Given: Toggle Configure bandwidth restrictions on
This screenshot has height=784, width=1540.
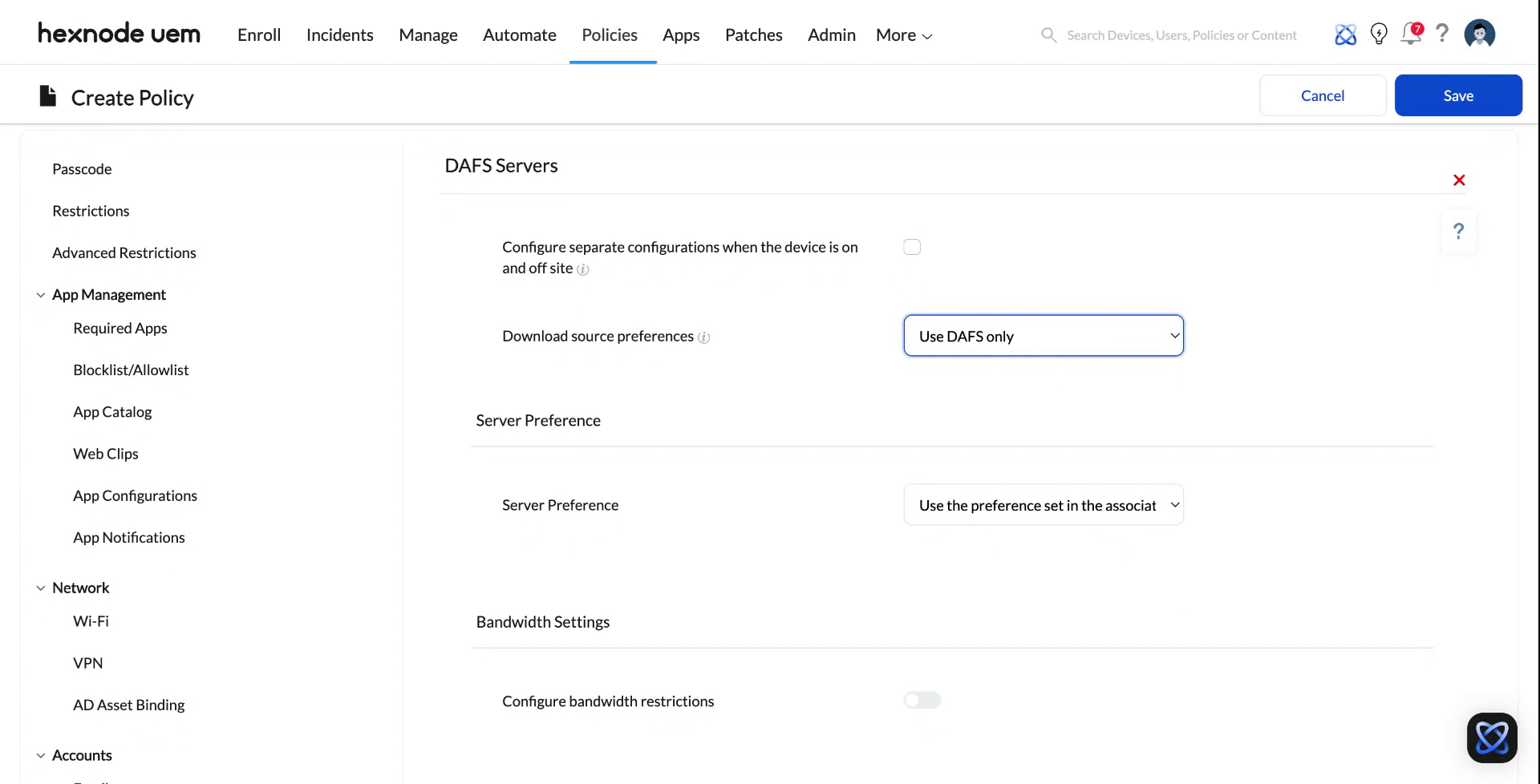Looking at the screenshot, I should (x=922, y=699).
